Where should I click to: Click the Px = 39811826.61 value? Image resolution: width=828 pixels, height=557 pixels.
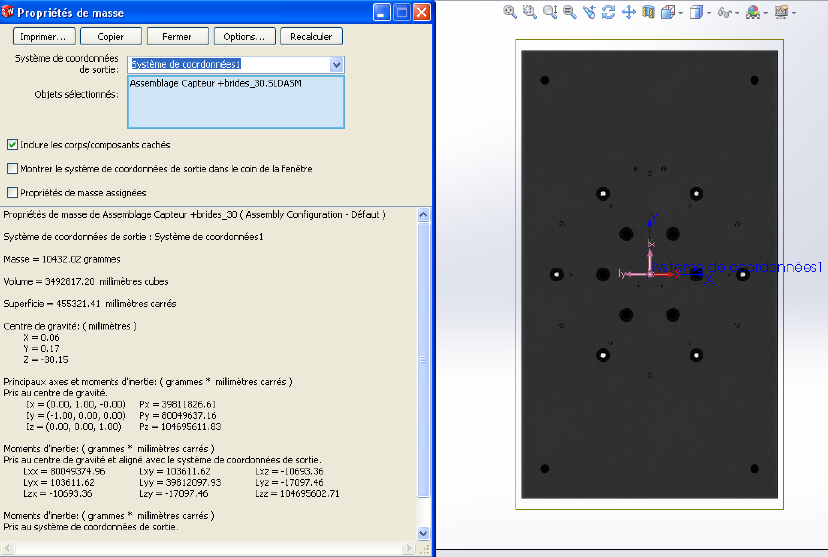pyautogui.click(x=177, y=404)
